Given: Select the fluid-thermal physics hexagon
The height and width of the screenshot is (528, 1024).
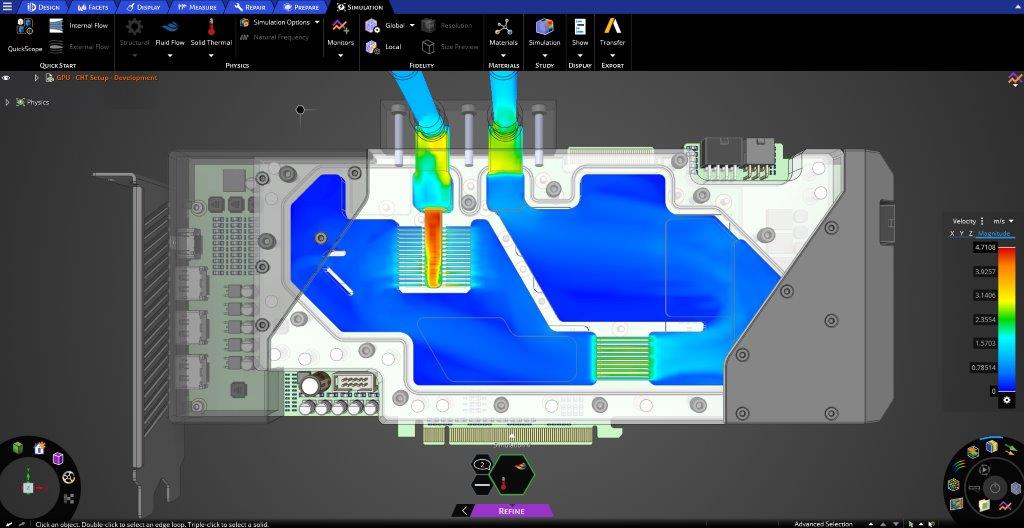Looking at the screenshot, I should tap(512, 475).
